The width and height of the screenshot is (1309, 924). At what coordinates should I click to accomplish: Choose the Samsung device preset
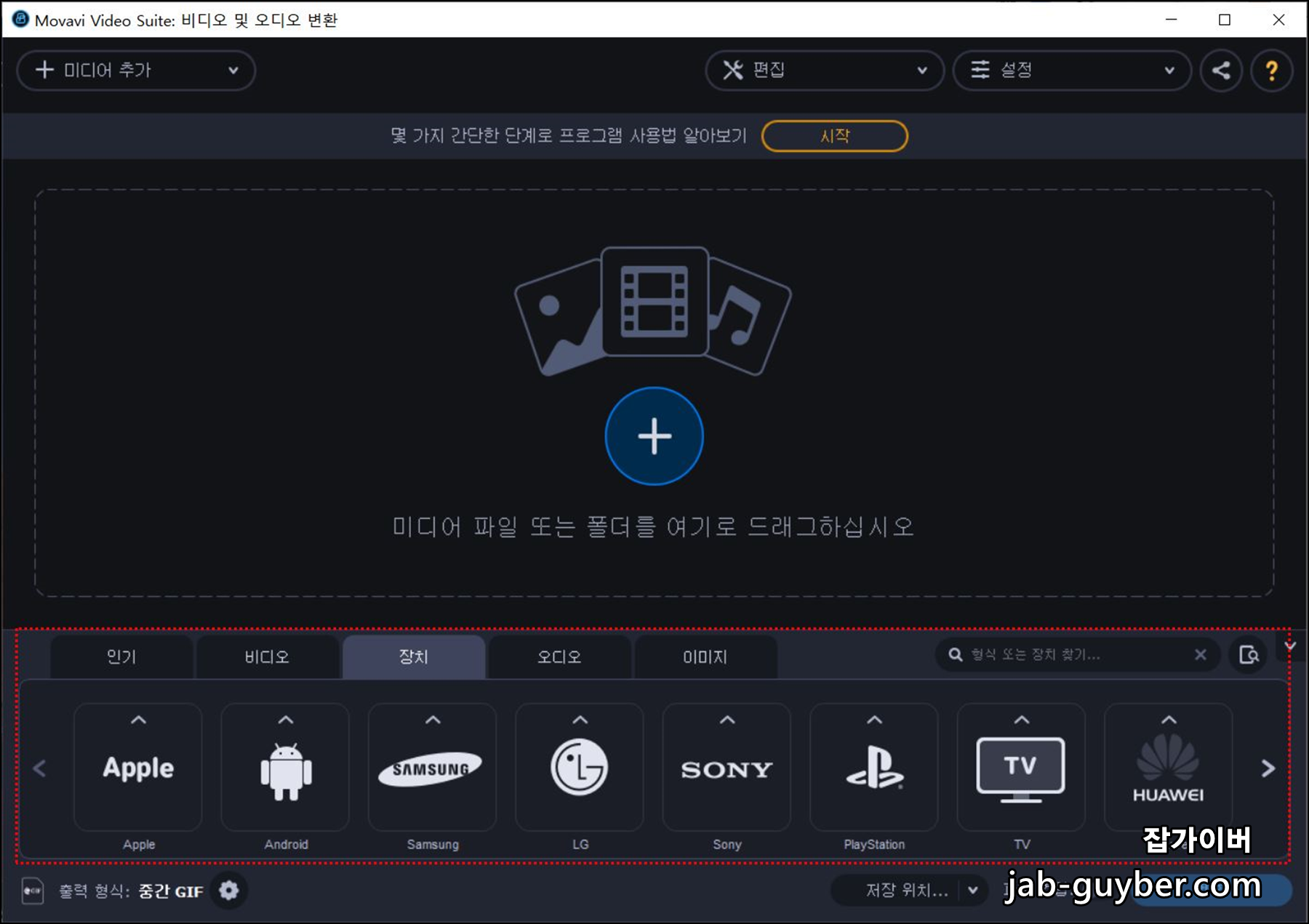click(x=433, y=768)
